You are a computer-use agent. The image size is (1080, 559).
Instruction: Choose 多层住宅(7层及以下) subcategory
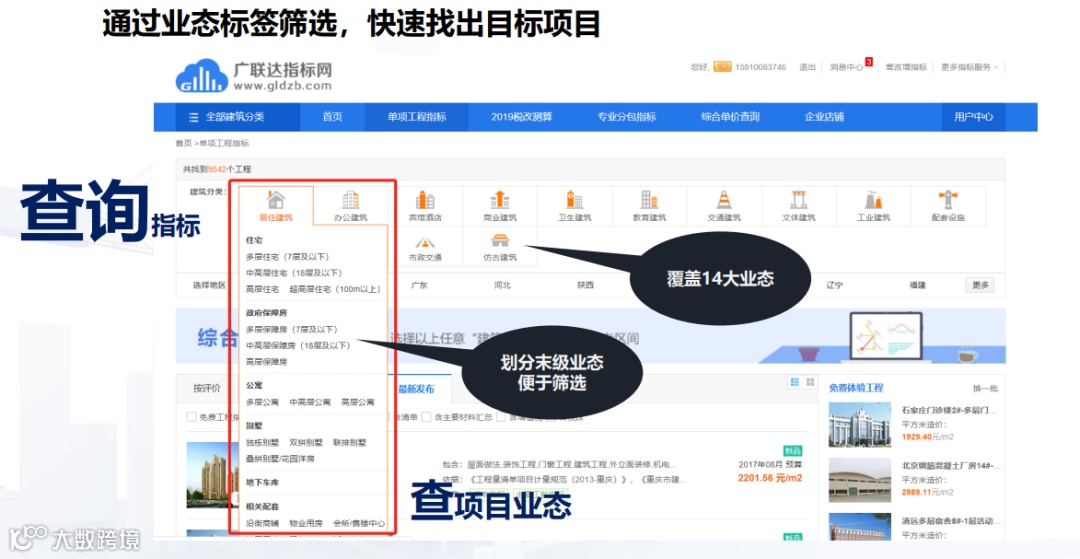(290, 257)
